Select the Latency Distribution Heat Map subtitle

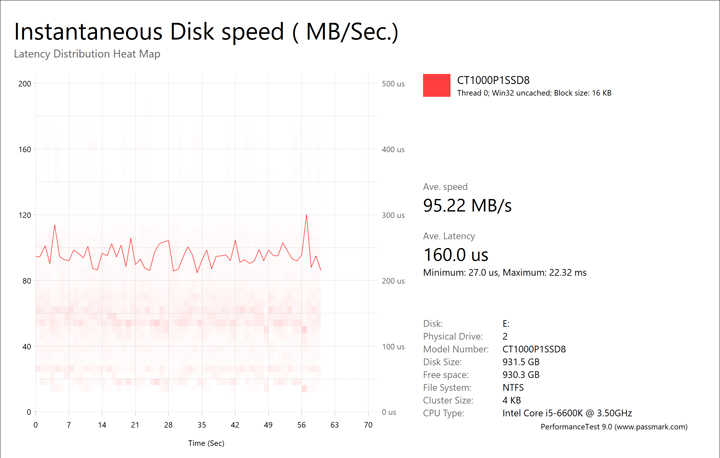point(87,54)
